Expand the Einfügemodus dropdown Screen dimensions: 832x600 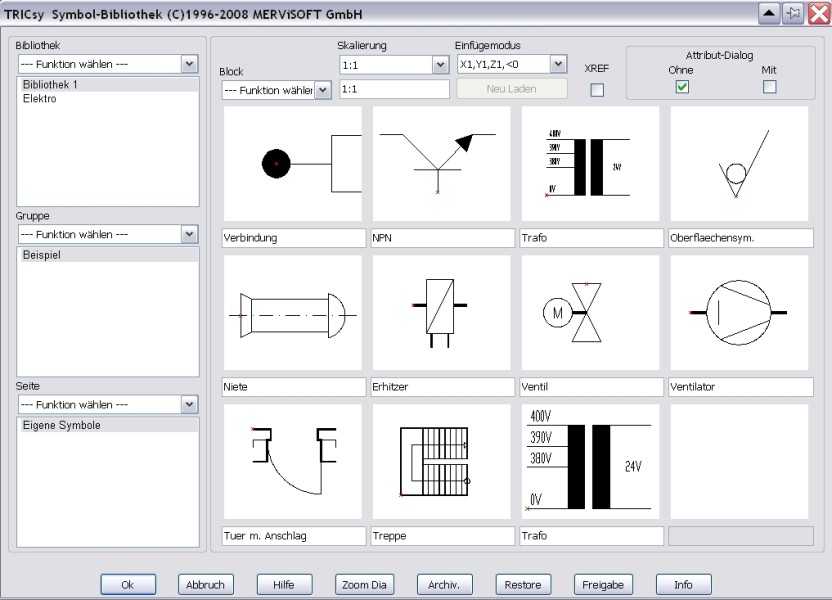[x=512, y=64]
